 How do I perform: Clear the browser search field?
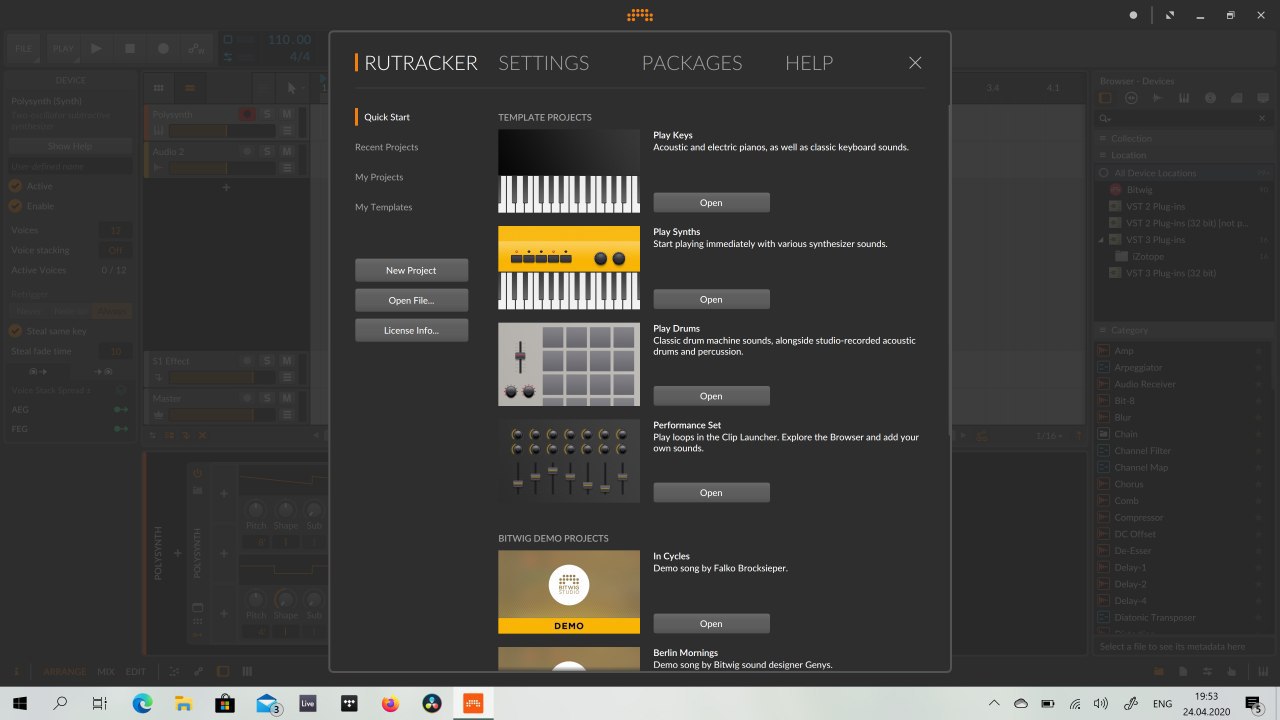coord(1262,118)
